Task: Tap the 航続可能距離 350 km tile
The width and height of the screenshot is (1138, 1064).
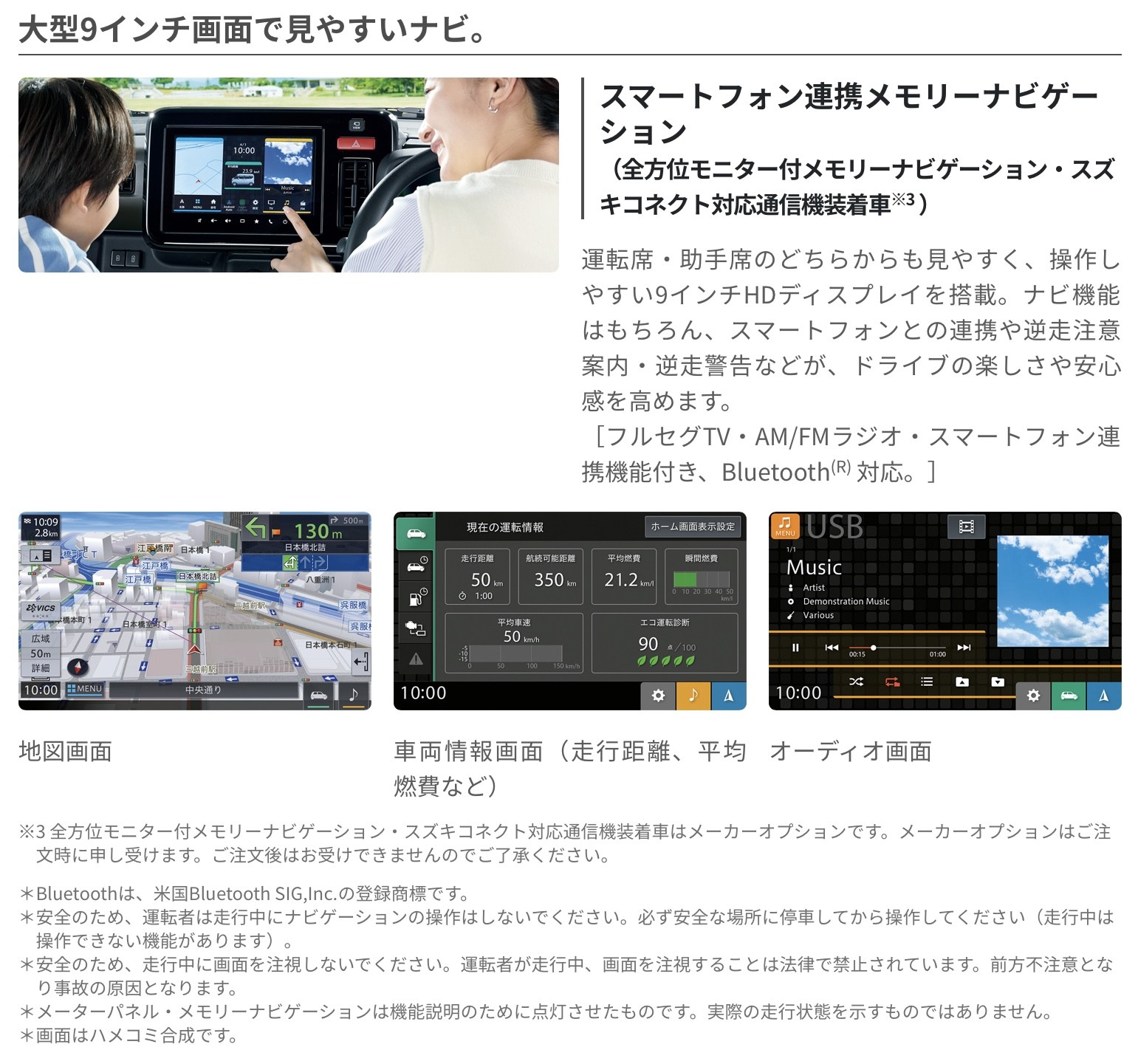Action: click(x=551, y=577)
